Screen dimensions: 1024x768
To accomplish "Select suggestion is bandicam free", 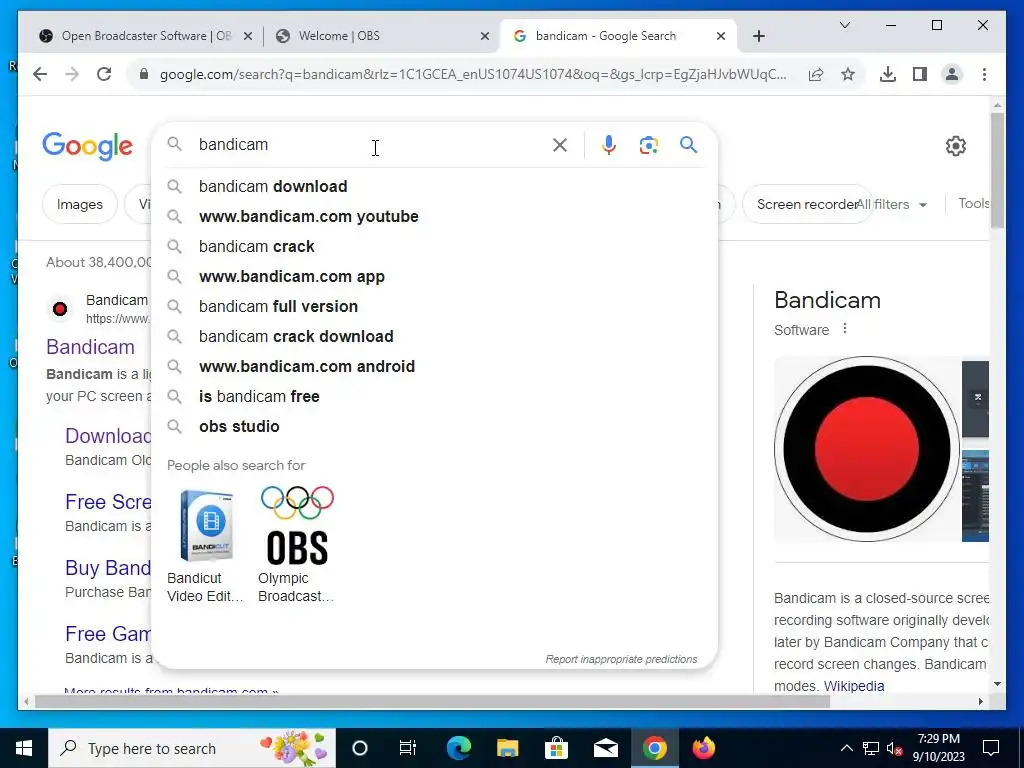I will 434,397.
